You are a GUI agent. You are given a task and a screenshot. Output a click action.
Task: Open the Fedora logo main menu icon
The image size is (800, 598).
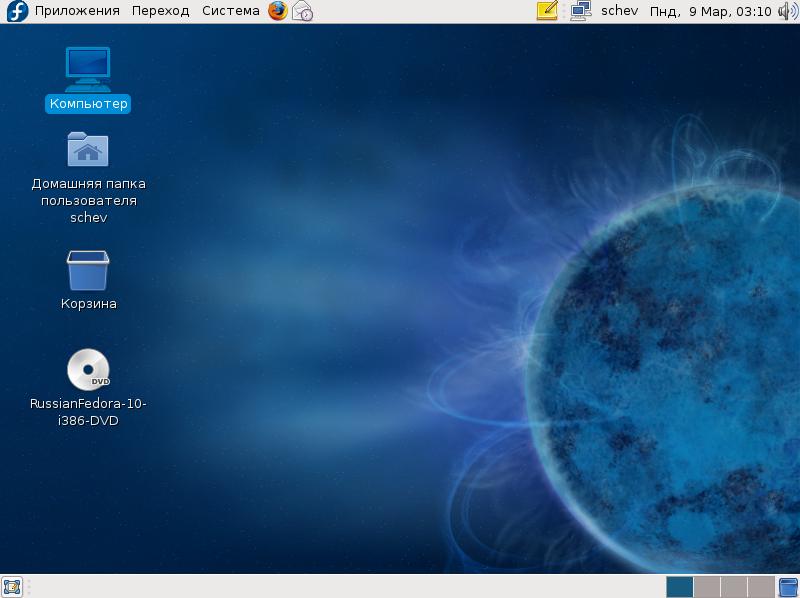point(16,11)
